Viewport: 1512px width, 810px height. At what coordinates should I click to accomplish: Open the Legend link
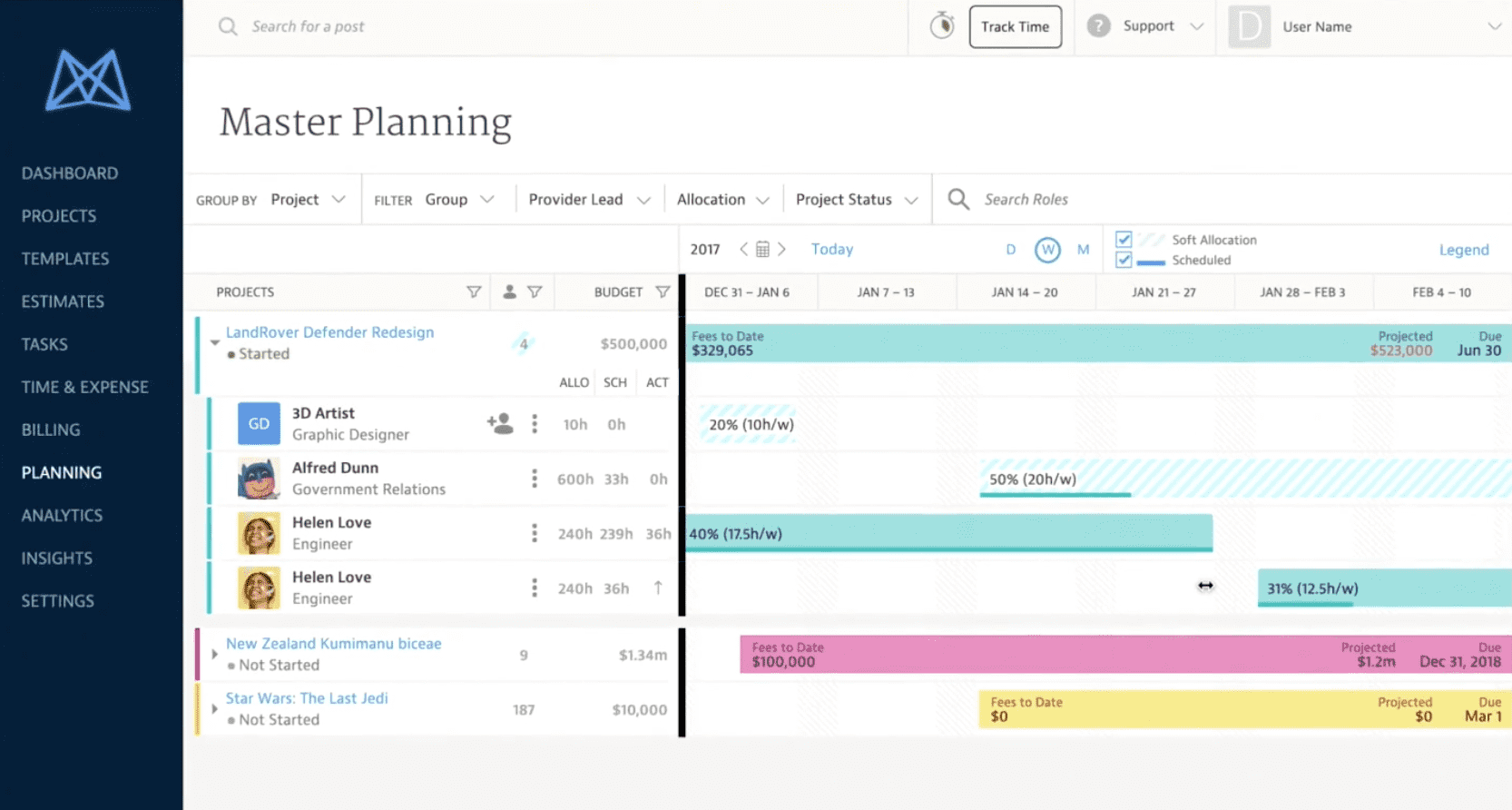tap(1463, 250)
